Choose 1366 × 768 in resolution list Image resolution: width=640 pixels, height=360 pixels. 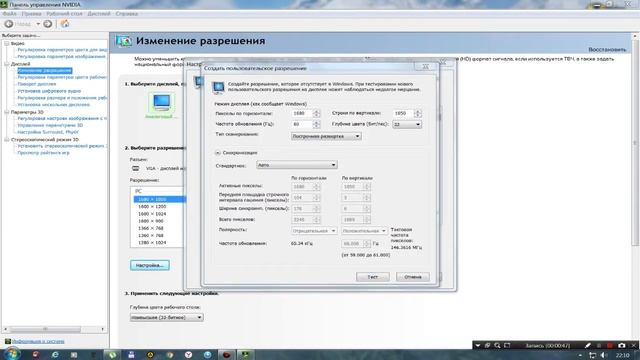point(151,229)
